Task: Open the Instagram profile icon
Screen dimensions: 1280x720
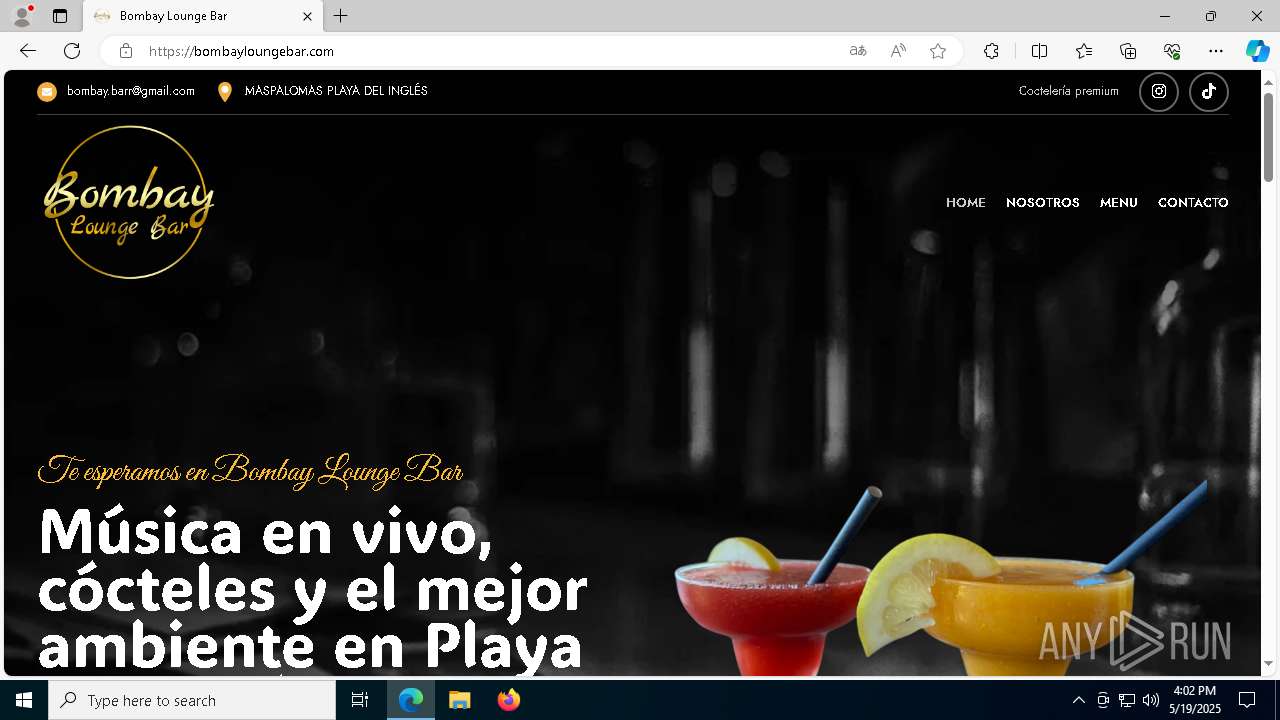Action: [1159, 92]
